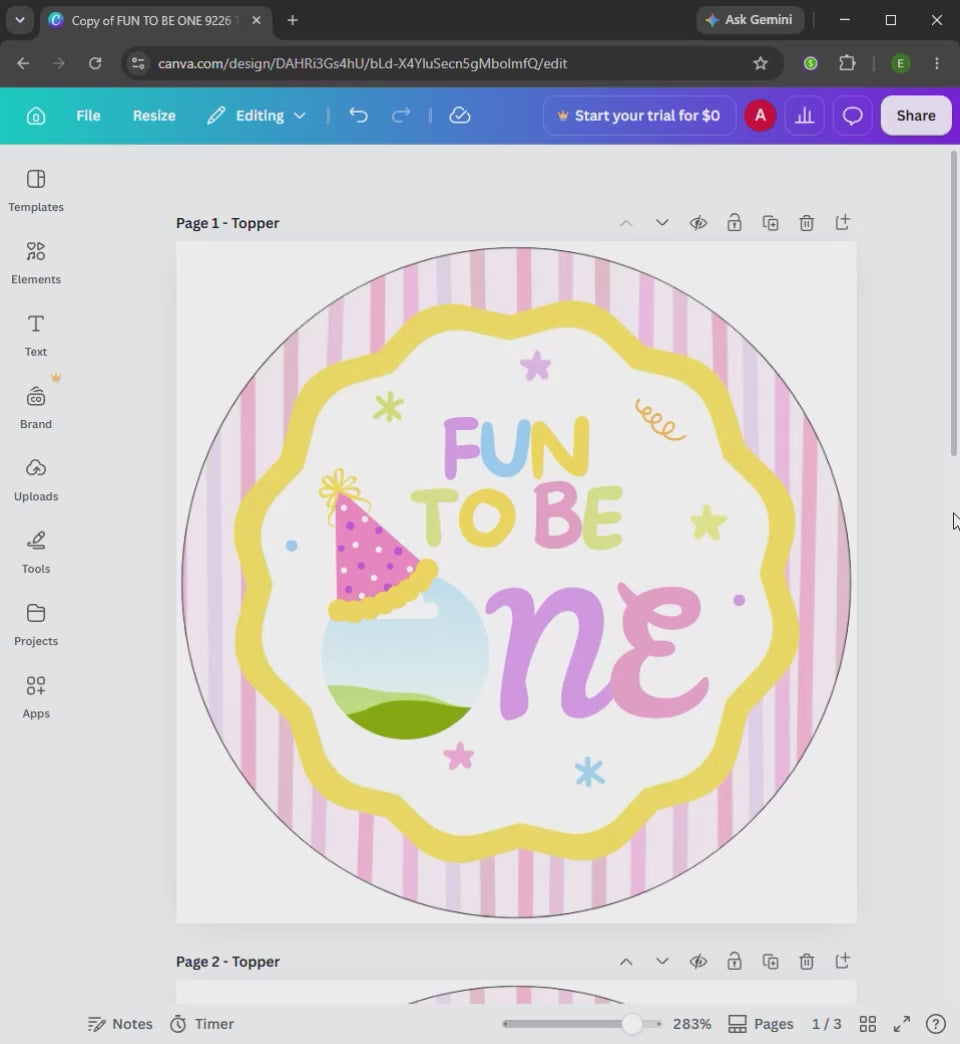Open the comments speech bubble

(852, 116)
